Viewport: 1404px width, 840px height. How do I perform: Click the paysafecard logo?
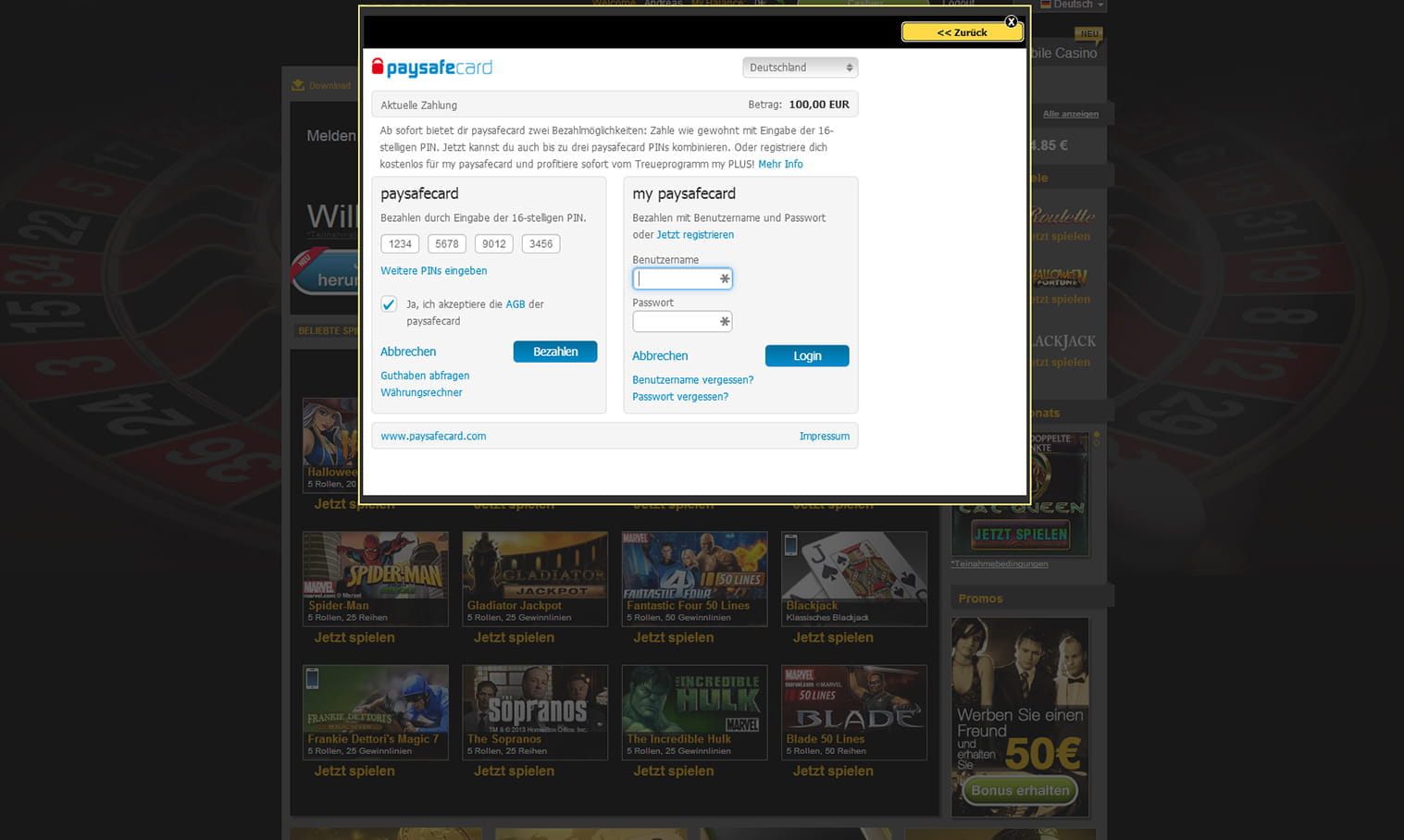click(x=432, y=68)
